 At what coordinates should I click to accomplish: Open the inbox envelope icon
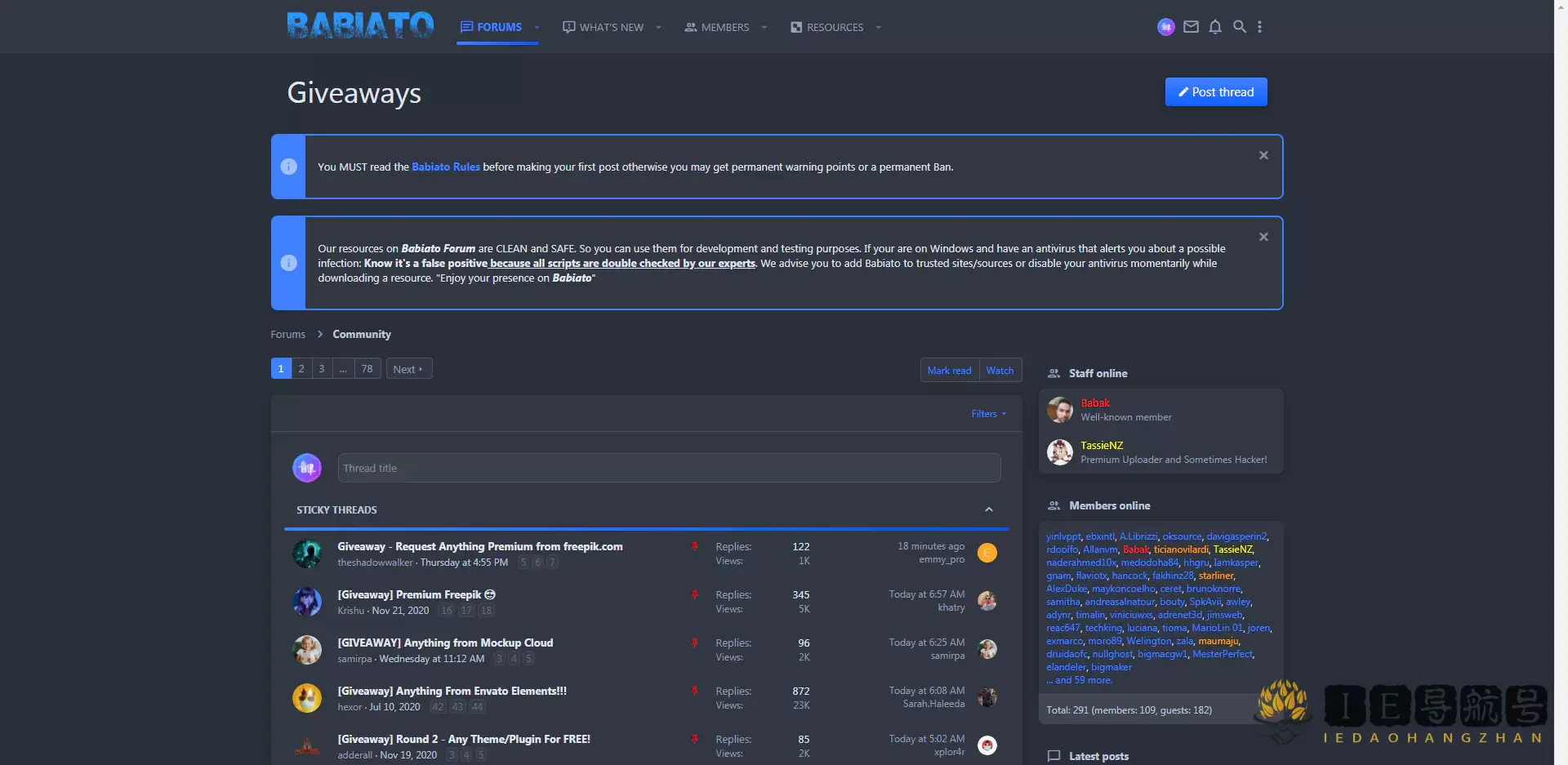point(1191,27)
